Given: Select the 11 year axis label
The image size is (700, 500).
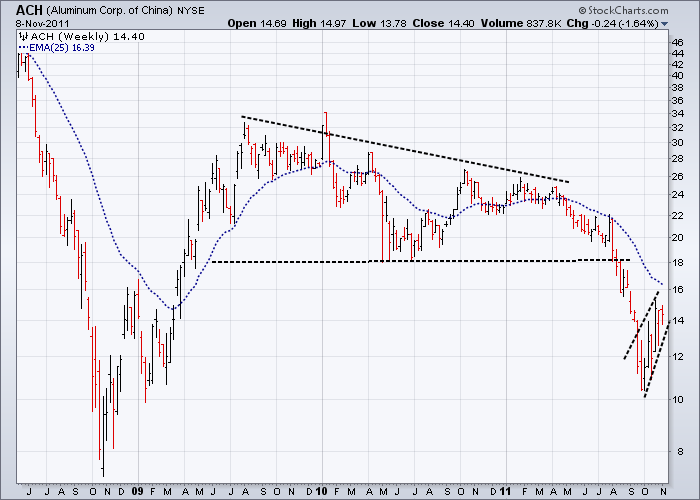Looking at the screenshot, I should pos(505,491).
